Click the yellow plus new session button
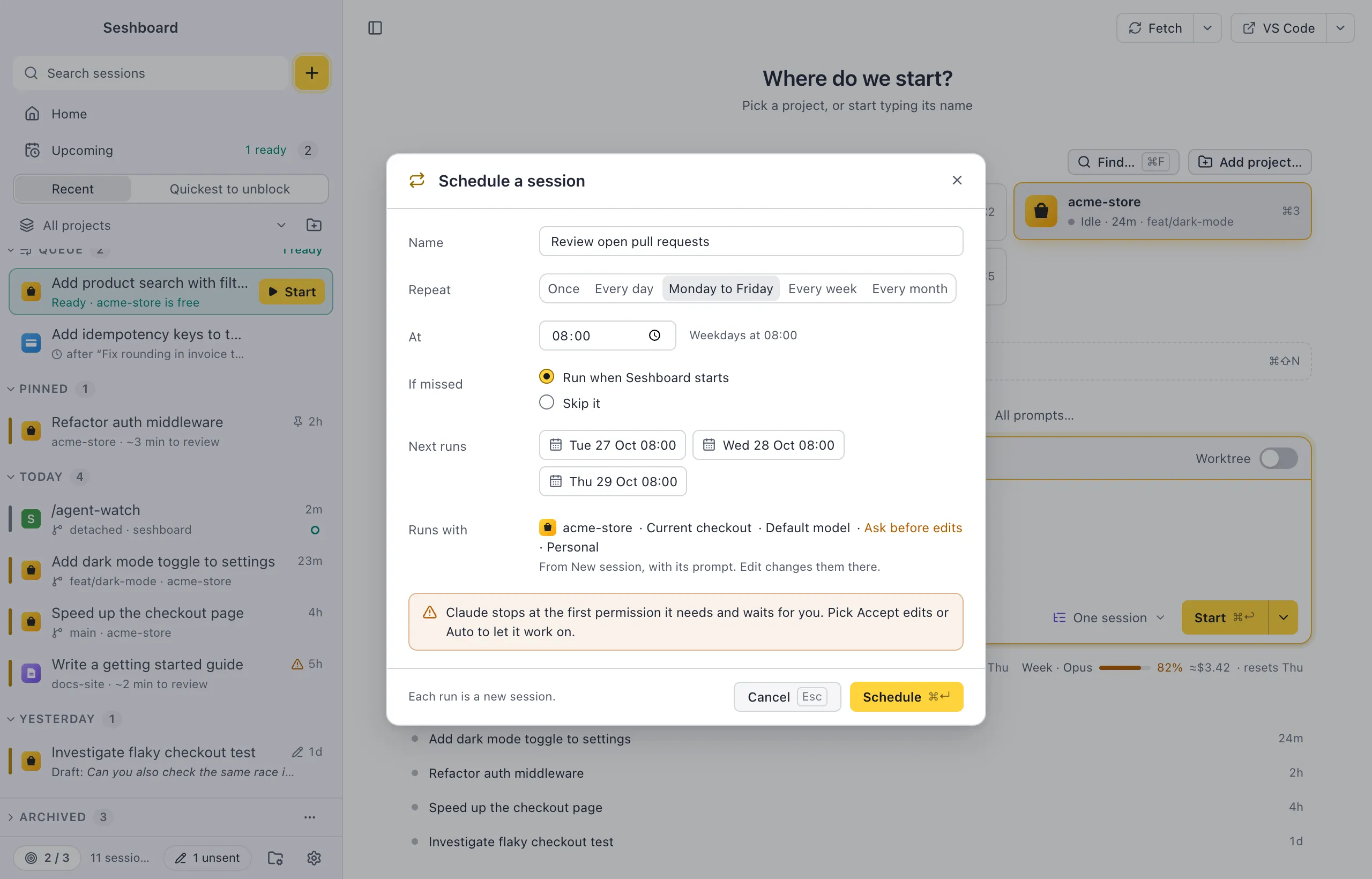The image size is (1372, 879). (x=311, y=73)
